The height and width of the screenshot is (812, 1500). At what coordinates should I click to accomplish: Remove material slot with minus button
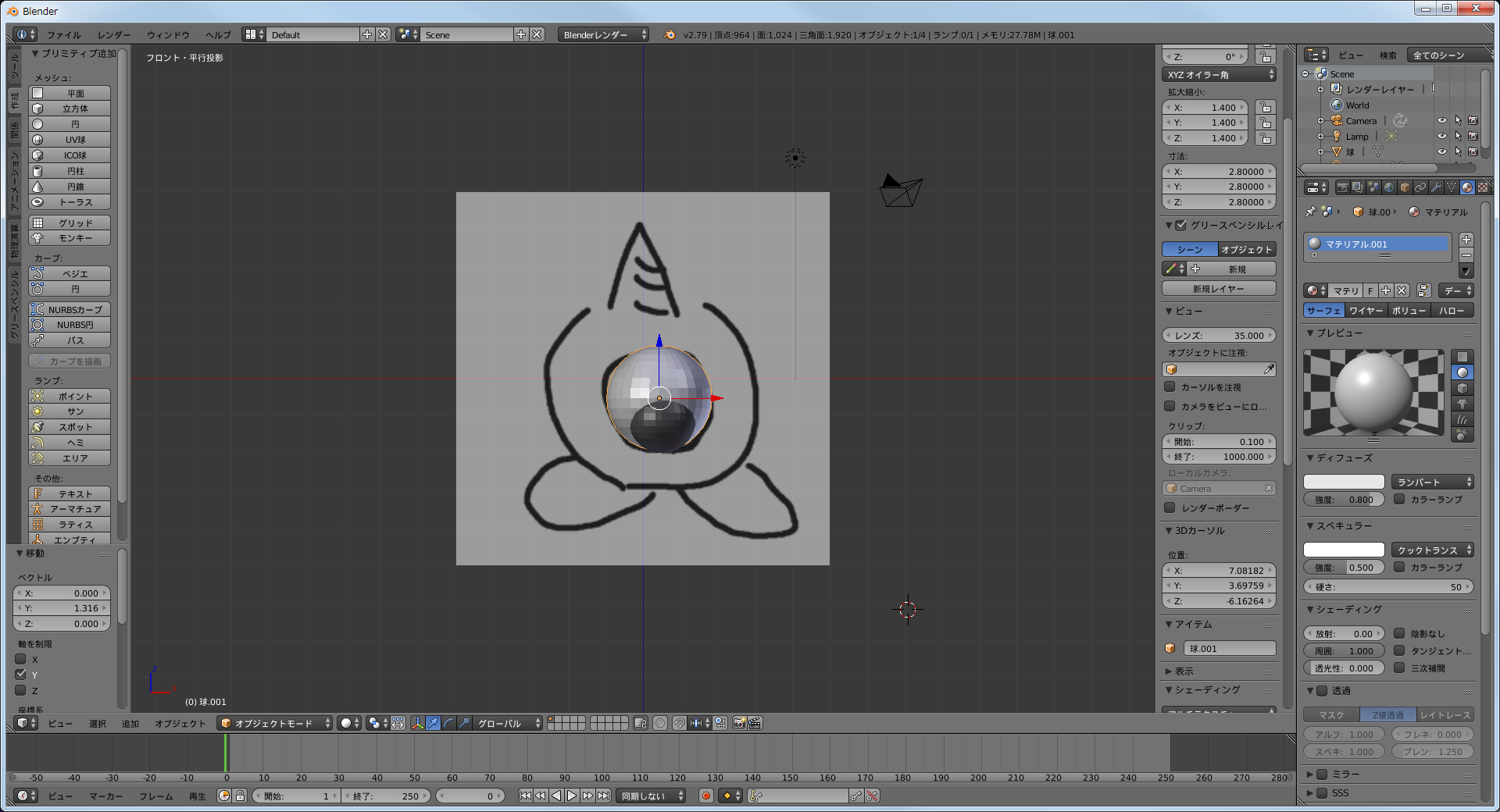pos(1466,255)
